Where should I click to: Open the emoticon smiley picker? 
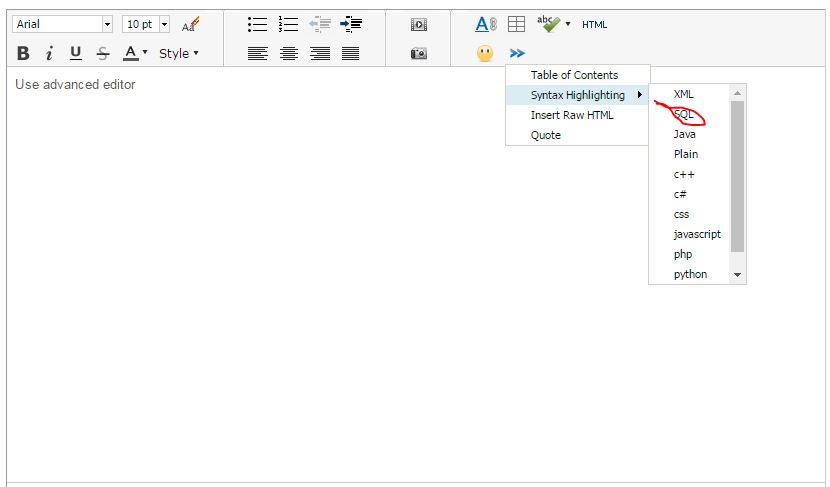485,53
